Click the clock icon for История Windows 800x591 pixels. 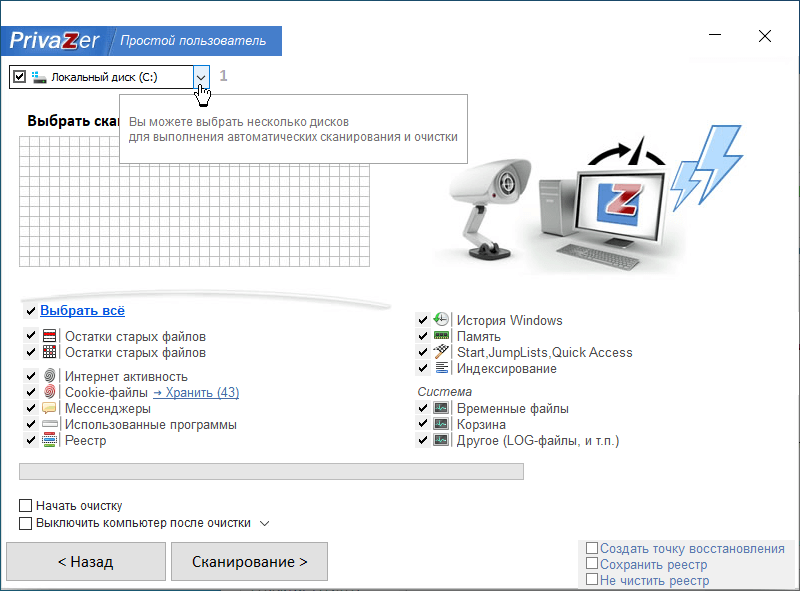tap(441, 319)
